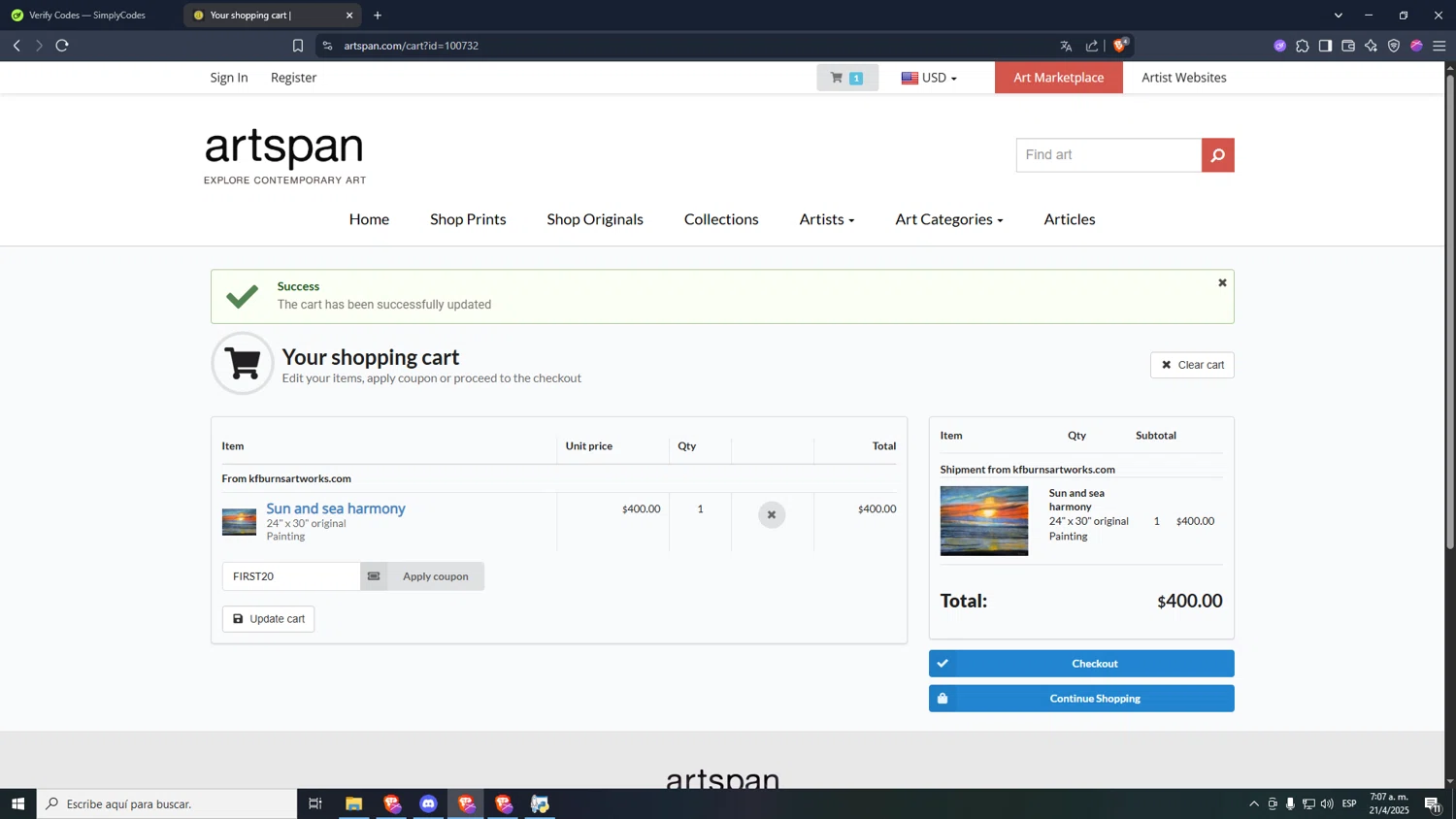
Task: Open the Windows Start menu
Action: (17, 803)
